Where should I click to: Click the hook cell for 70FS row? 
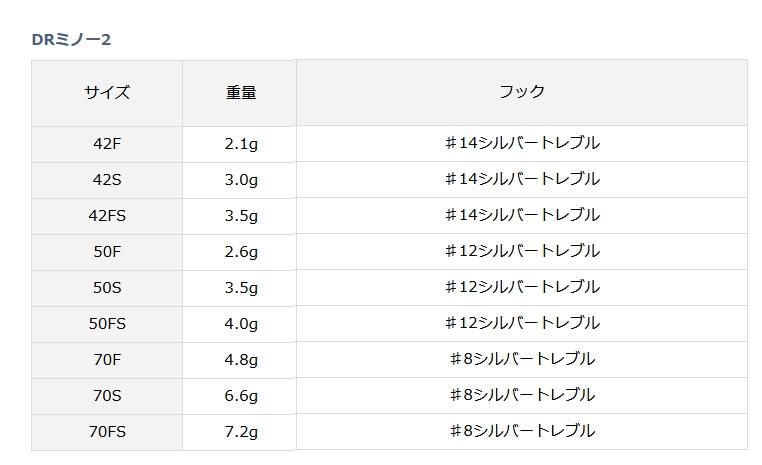[522, 431]
